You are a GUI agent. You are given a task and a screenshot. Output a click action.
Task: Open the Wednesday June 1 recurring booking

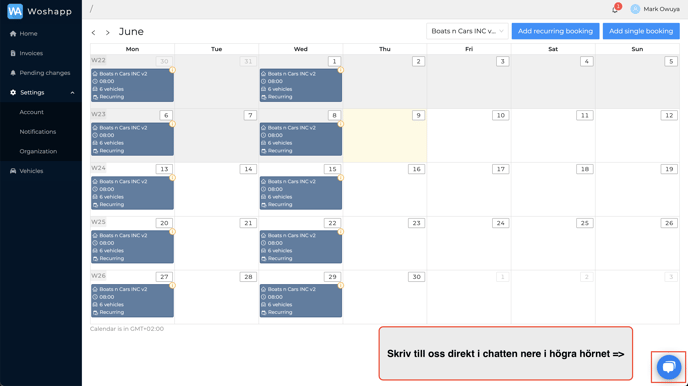[x=301, y=85]
